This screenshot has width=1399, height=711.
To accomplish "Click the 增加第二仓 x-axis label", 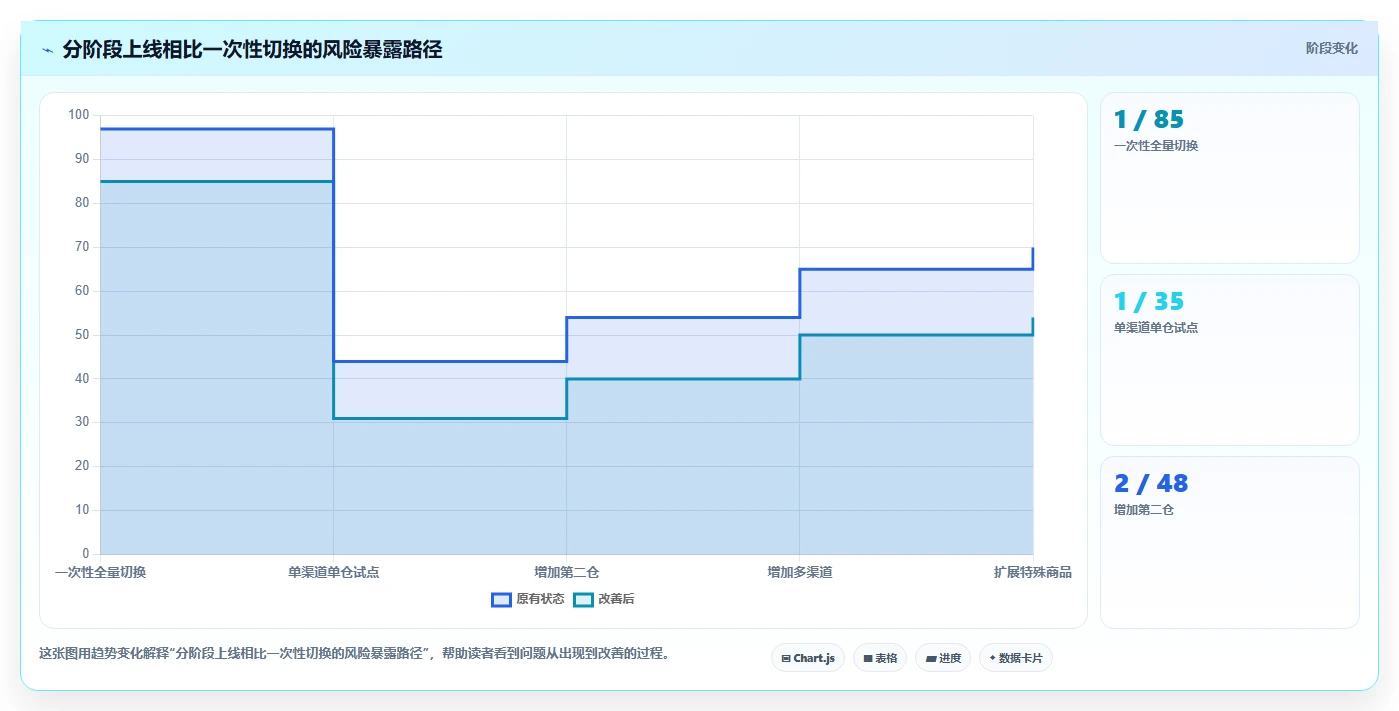I will point(566,572).
